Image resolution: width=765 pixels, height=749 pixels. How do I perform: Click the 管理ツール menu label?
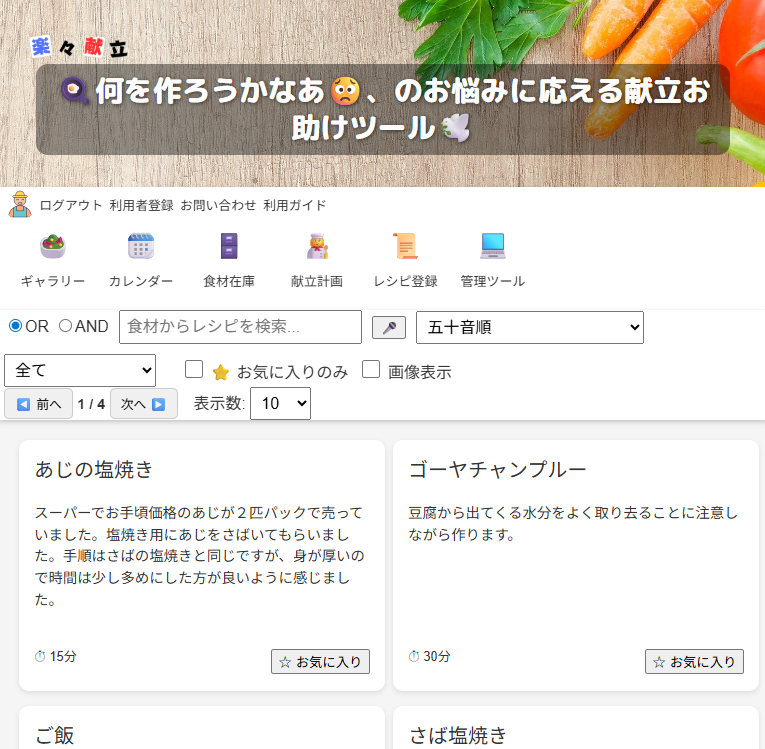pyautogui.click(x=493, y=281)
